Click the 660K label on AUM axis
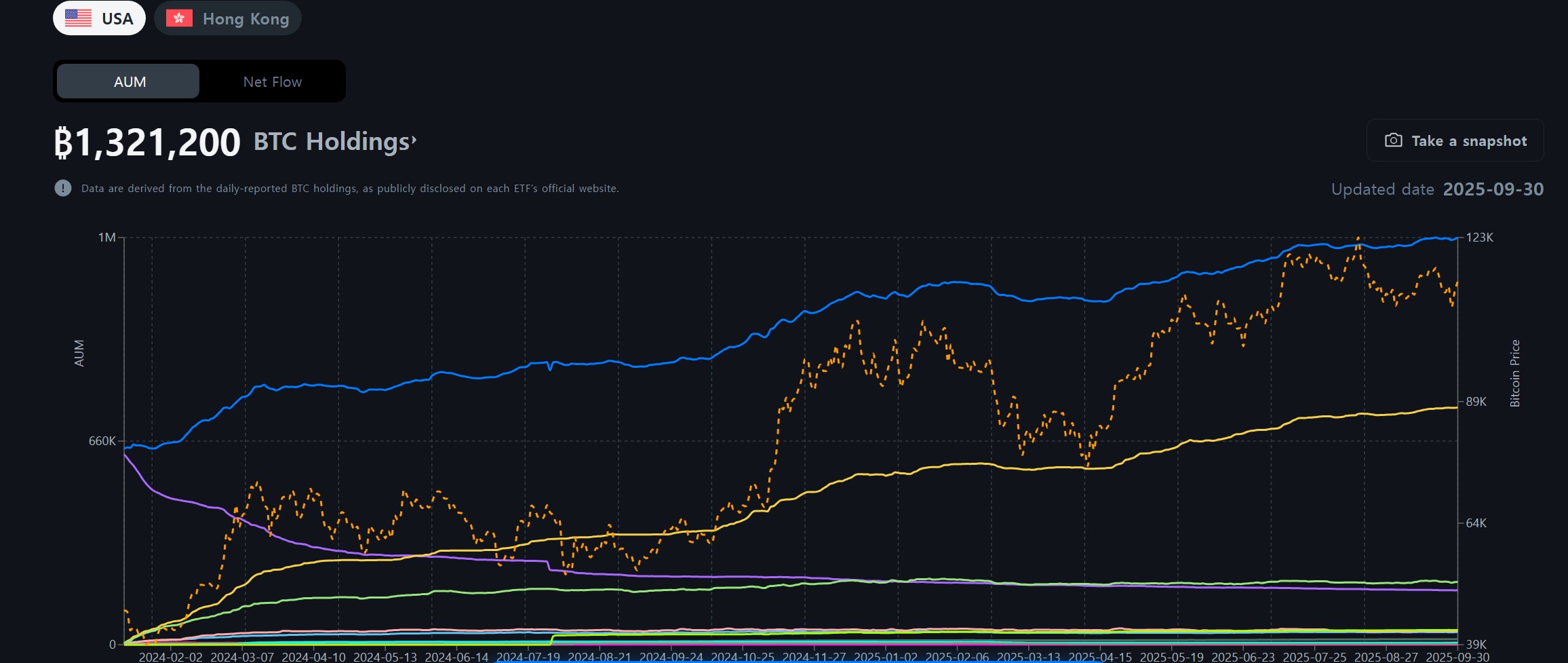 pos(102,441)
